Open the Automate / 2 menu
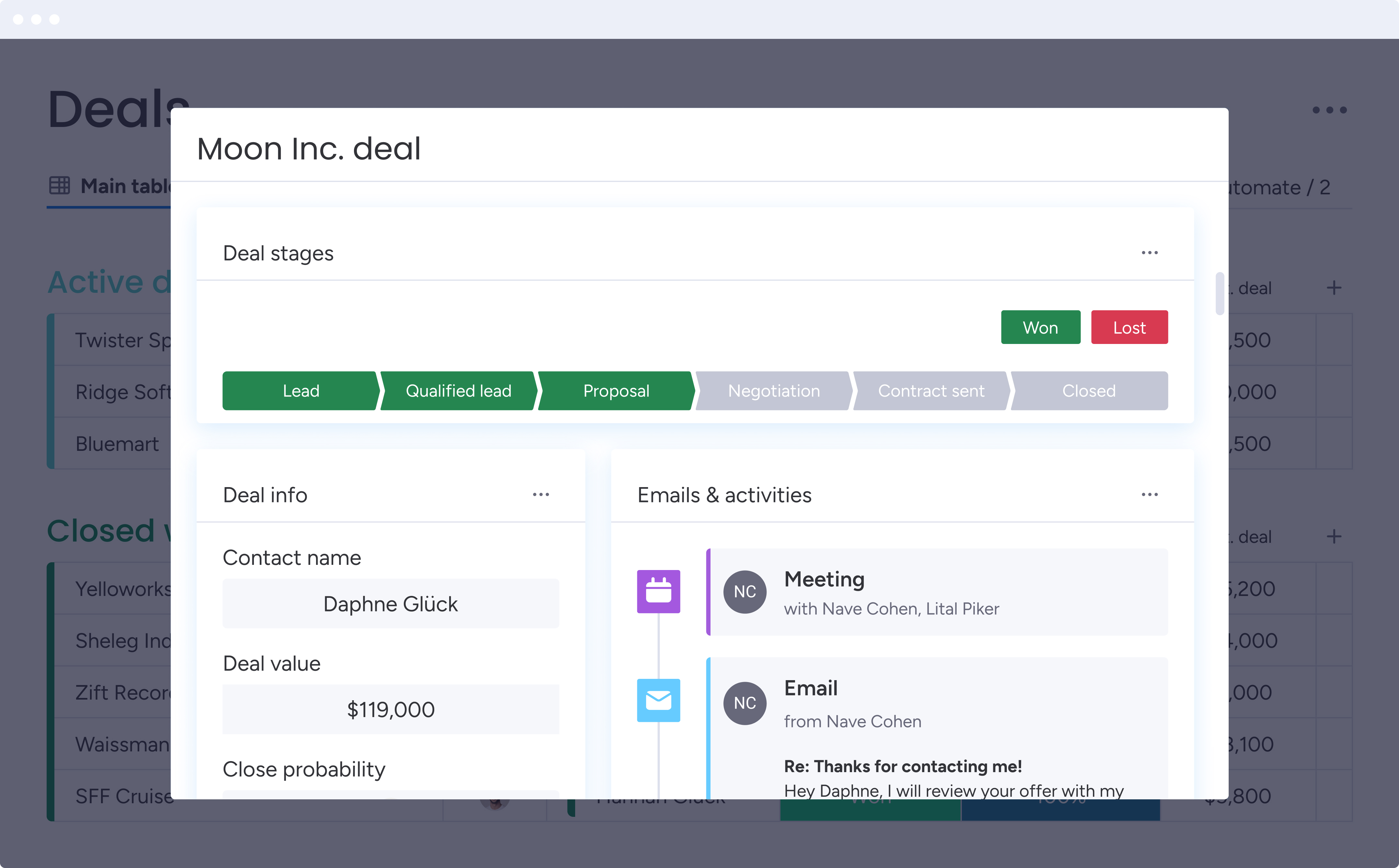This screenshot has height=868, width=1399. pyautogui.click(x=1280, y=188)
